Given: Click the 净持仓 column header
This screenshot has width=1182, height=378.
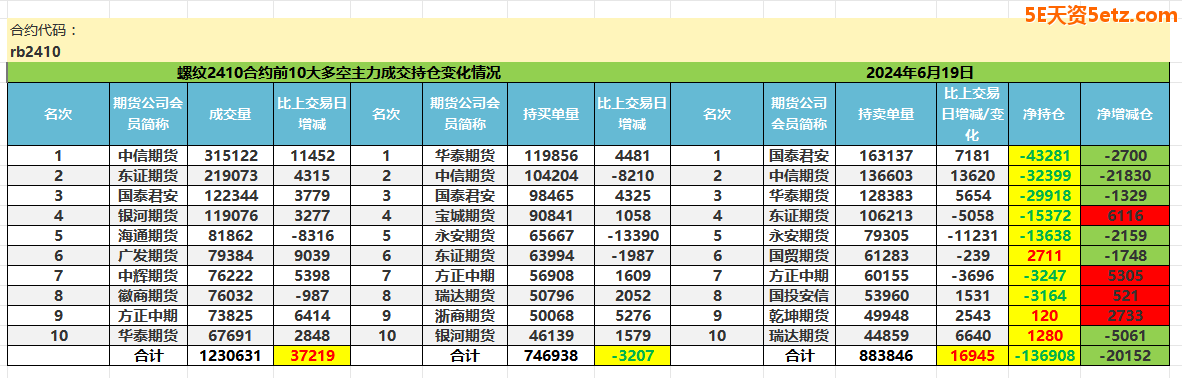Looking at the screenshot, I should click(x=1044, y=114).
